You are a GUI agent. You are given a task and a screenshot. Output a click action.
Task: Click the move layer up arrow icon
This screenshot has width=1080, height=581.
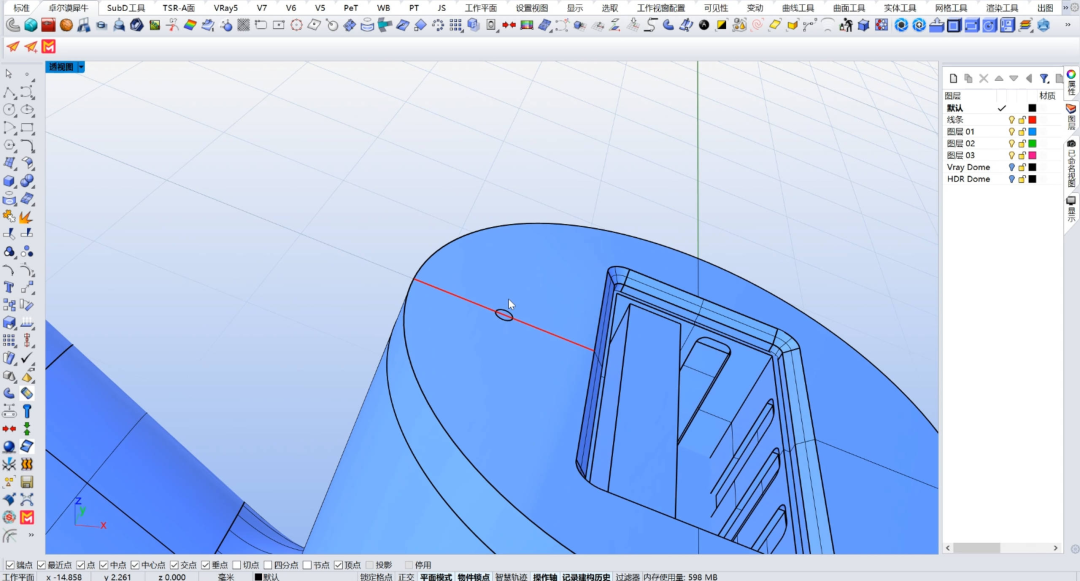pos(998,78)
